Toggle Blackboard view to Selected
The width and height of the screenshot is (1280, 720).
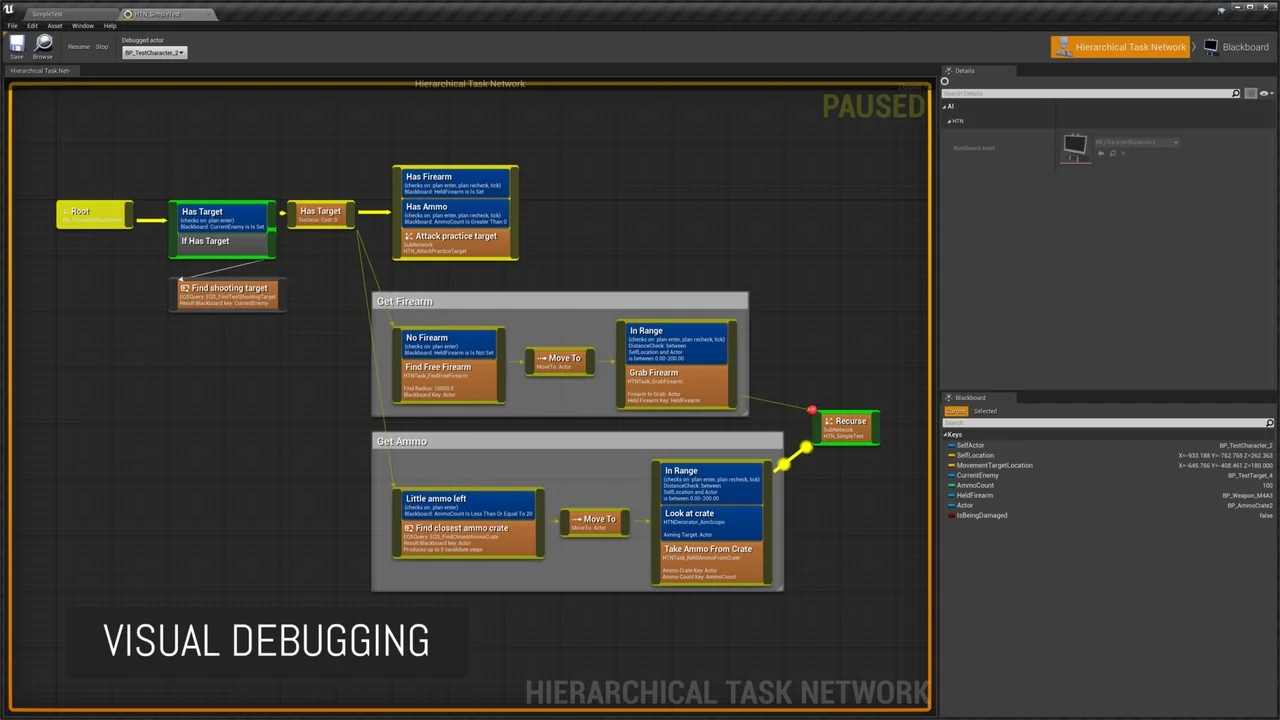(985, 411)
